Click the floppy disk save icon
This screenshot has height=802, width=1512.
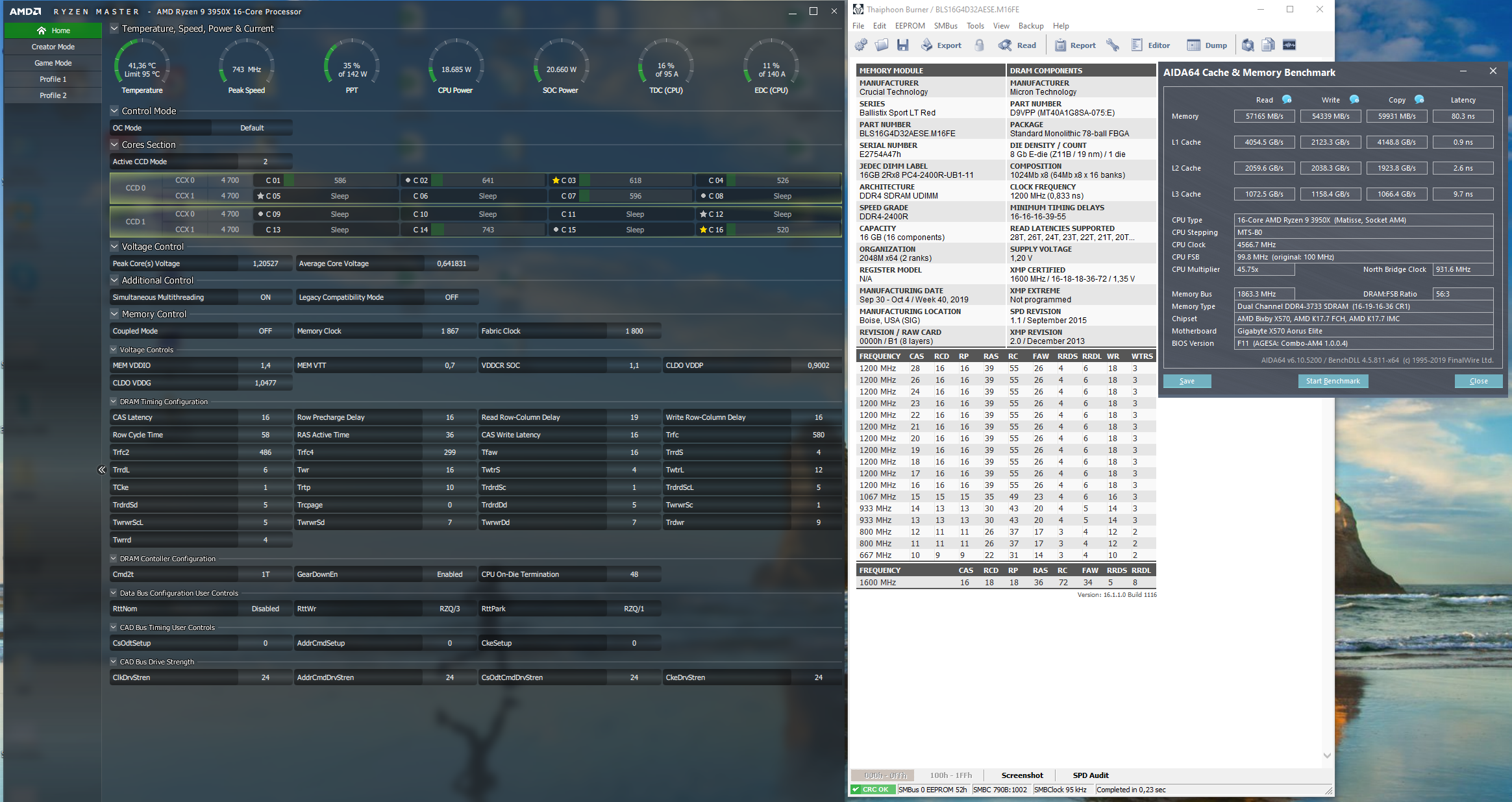tap(902, 45)
